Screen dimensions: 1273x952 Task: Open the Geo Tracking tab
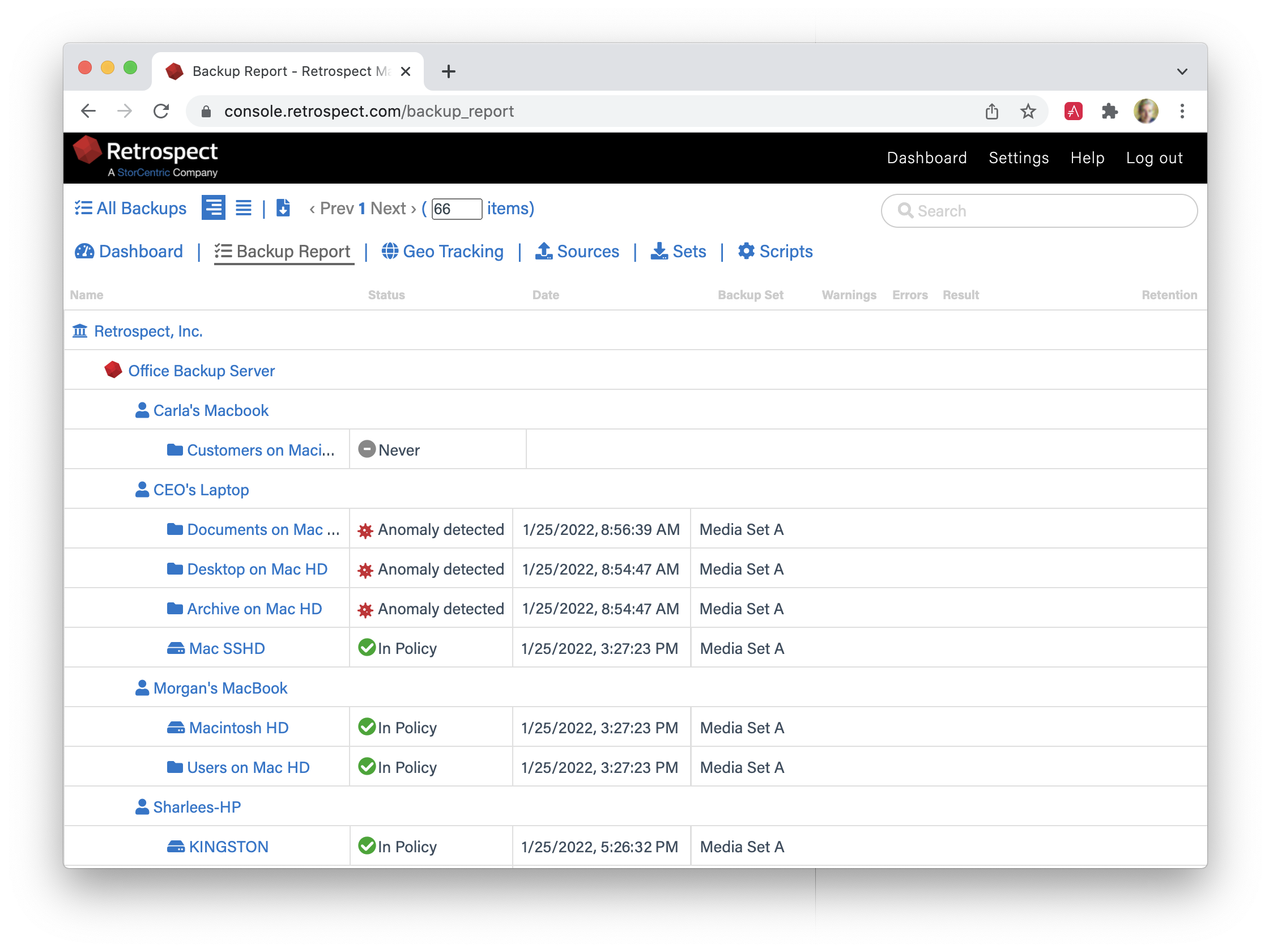(x=442, y=252)
